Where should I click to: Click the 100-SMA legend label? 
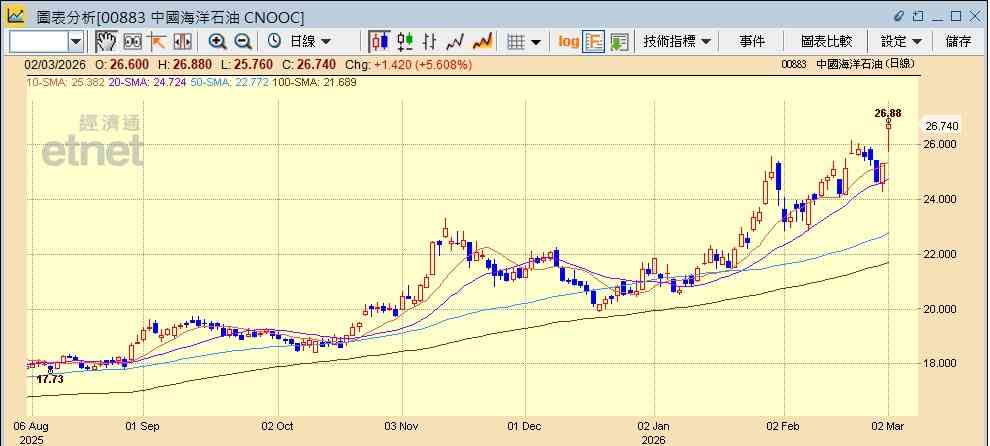click(314, 82)
